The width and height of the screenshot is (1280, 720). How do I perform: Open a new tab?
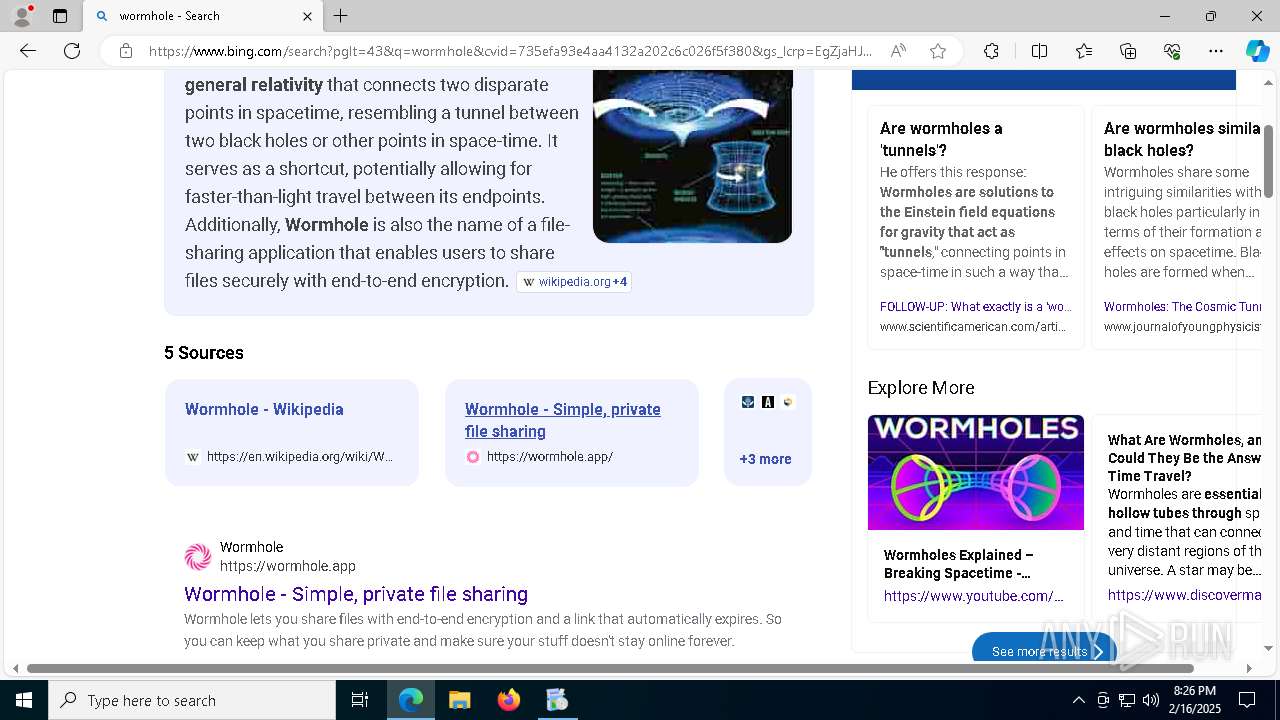340,16
